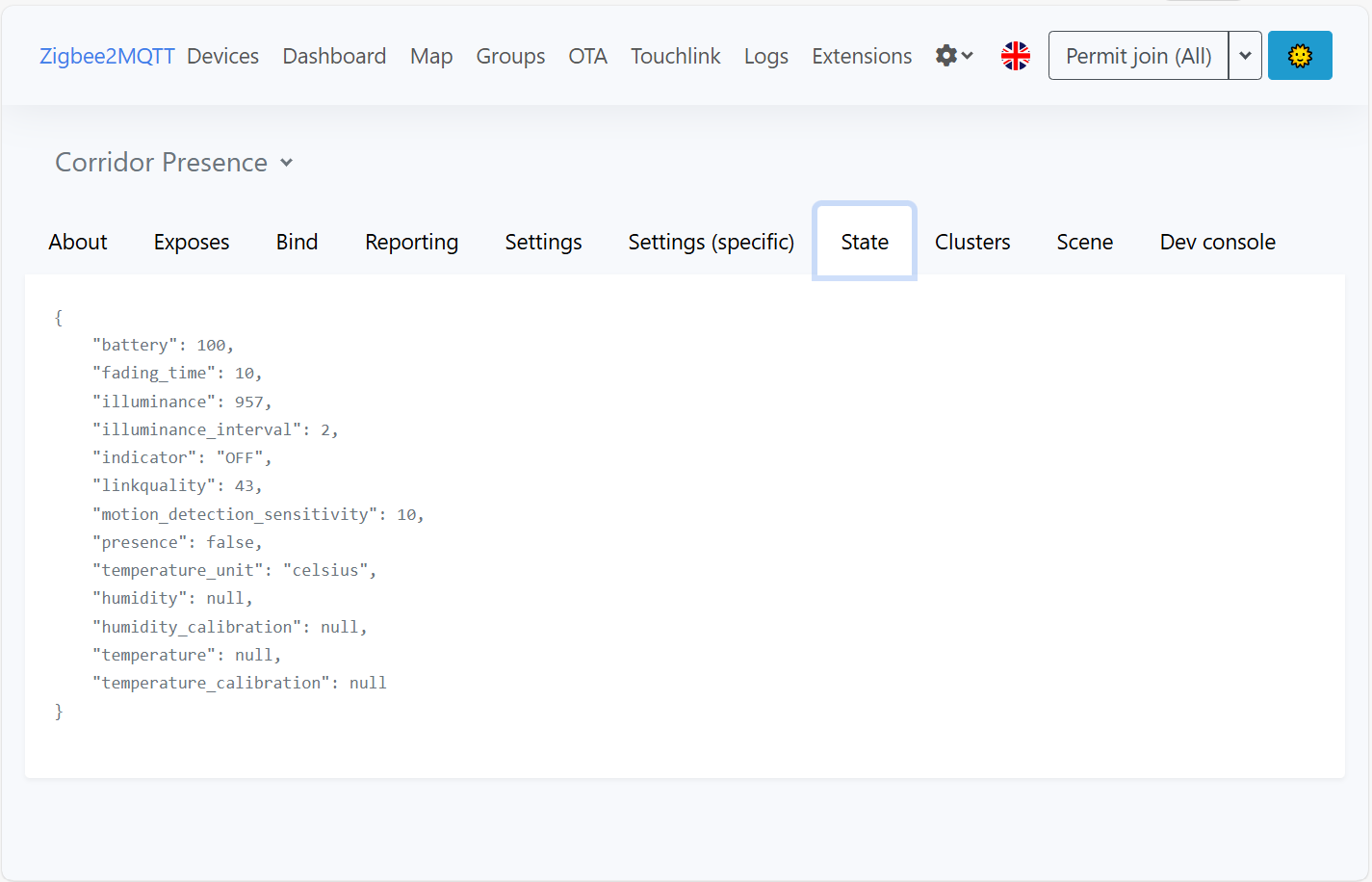The height and width of the screenshot is (882, 1372).
Task: Open the Zigbee2MQTT home link
Action: 107,56
